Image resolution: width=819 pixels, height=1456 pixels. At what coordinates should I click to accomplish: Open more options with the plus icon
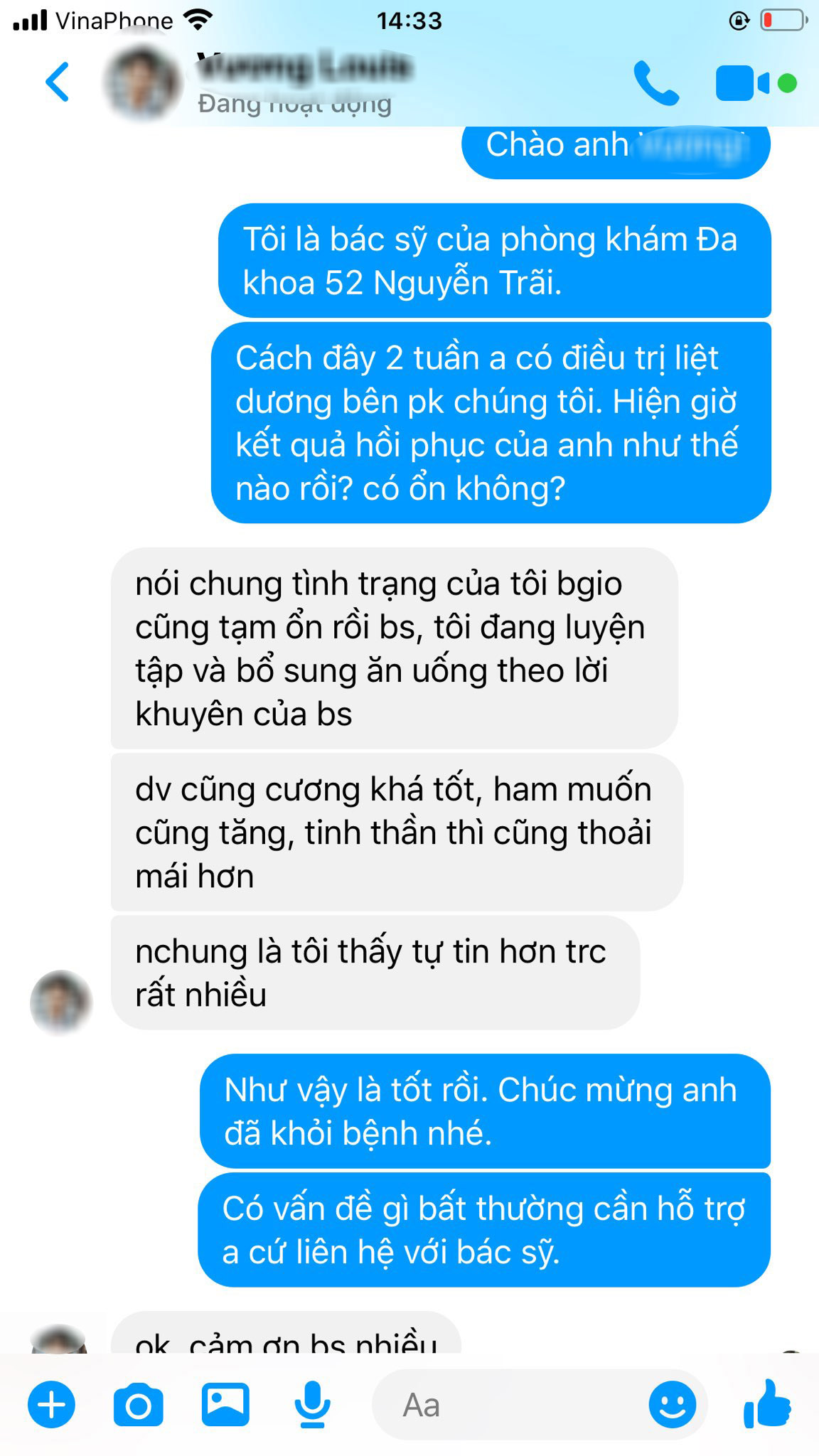[x=51, y=1405]
